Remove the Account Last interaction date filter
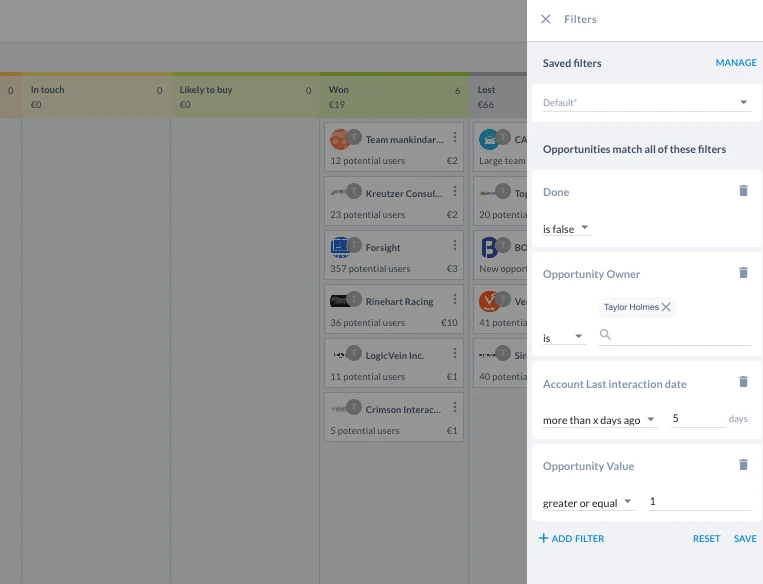The image size is (763, 584). tap(743, 382)
